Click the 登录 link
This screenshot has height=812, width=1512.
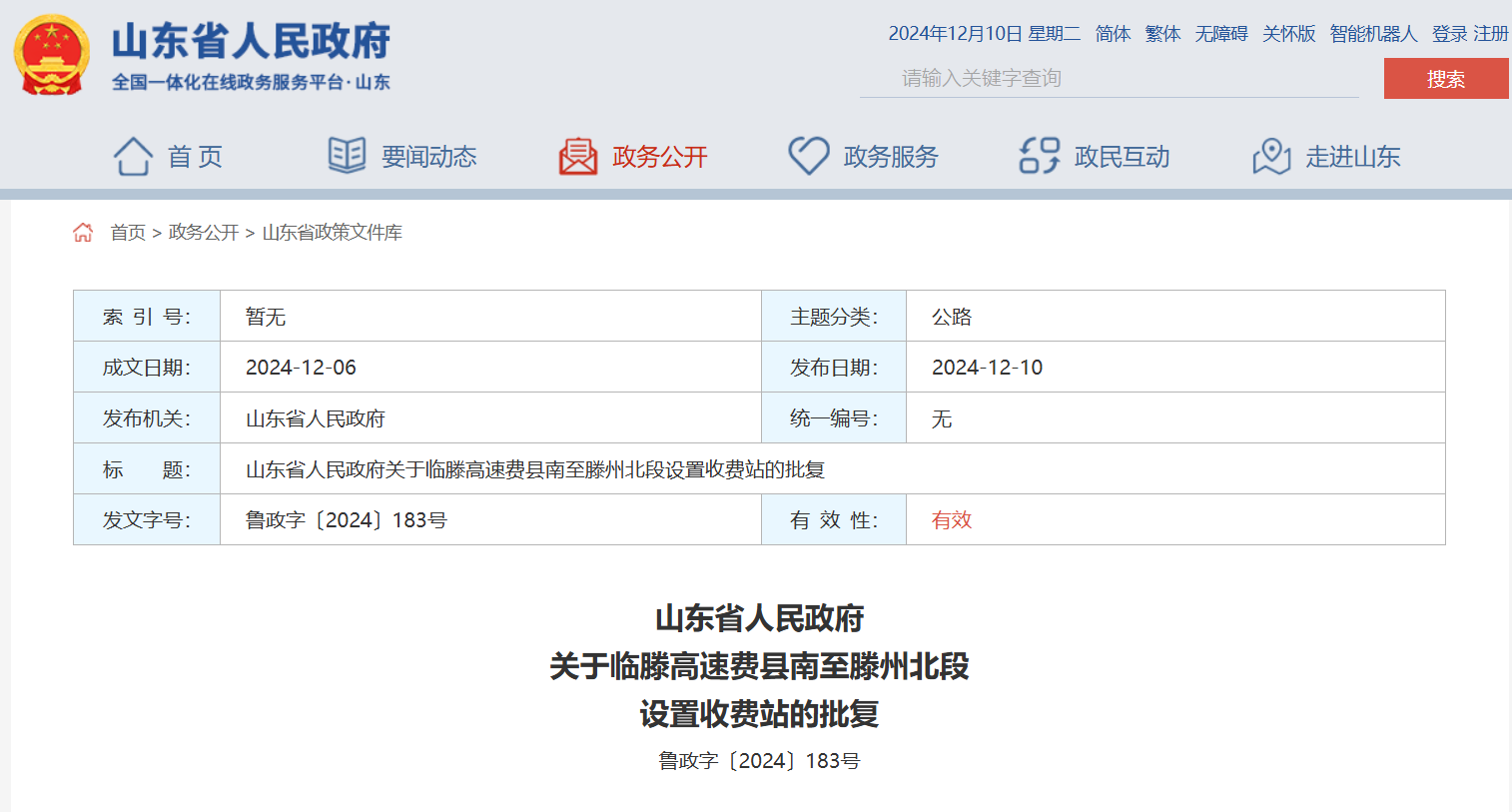point(1449,34)
